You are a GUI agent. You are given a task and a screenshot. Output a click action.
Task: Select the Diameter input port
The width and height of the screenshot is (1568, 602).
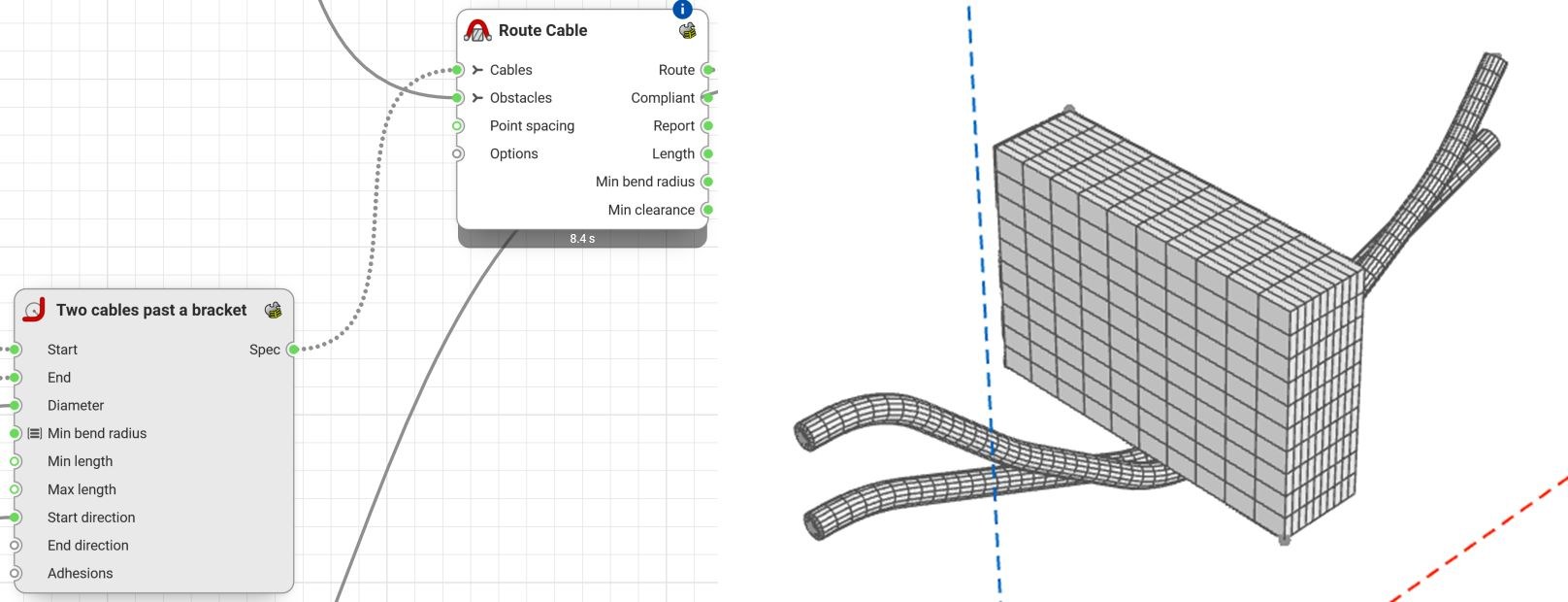point(15,406)
